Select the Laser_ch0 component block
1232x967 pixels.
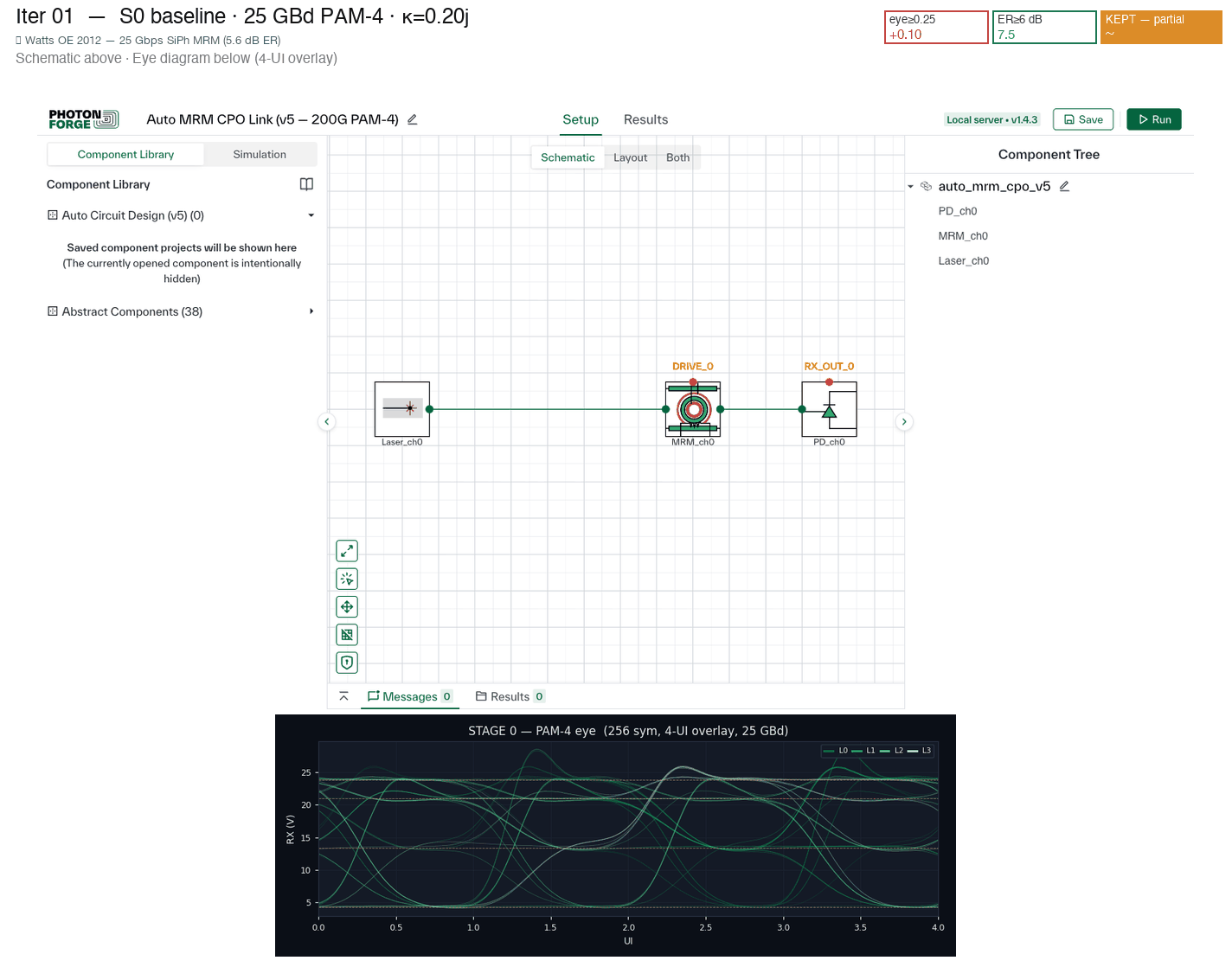pyautogui.click(x=402, y=409)
